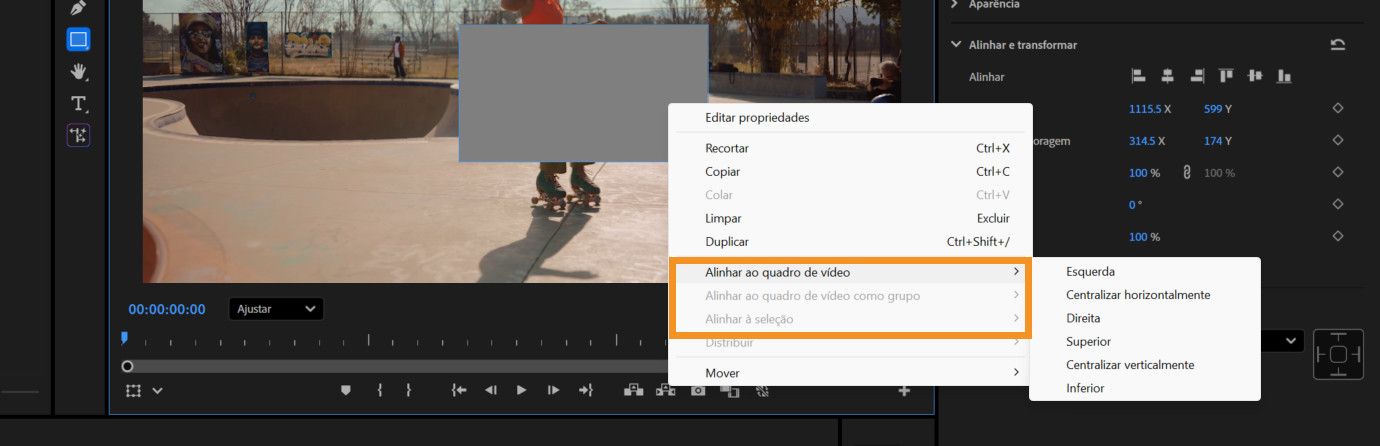Click the Mark In bracket button
This screenshot has height=446, width=1380.
[x=379, y=391]
